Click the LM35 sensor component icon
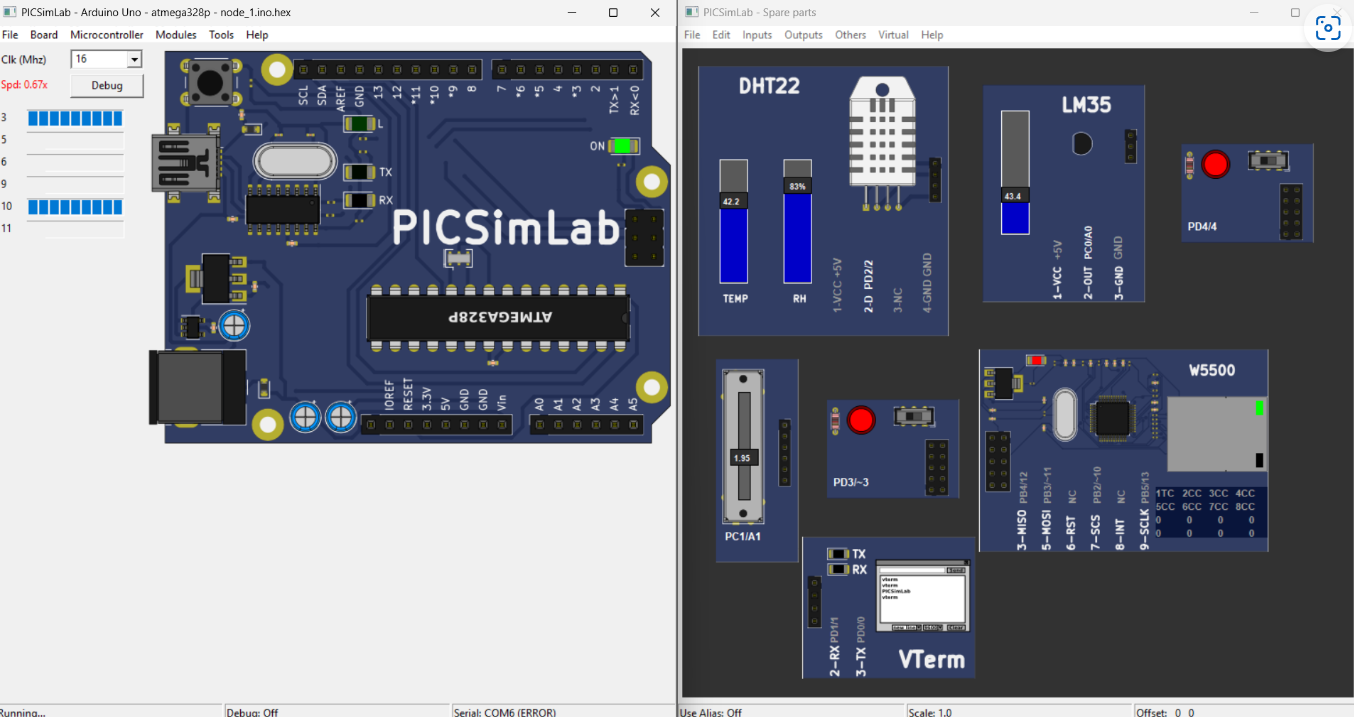 (x=1082, y=144)
